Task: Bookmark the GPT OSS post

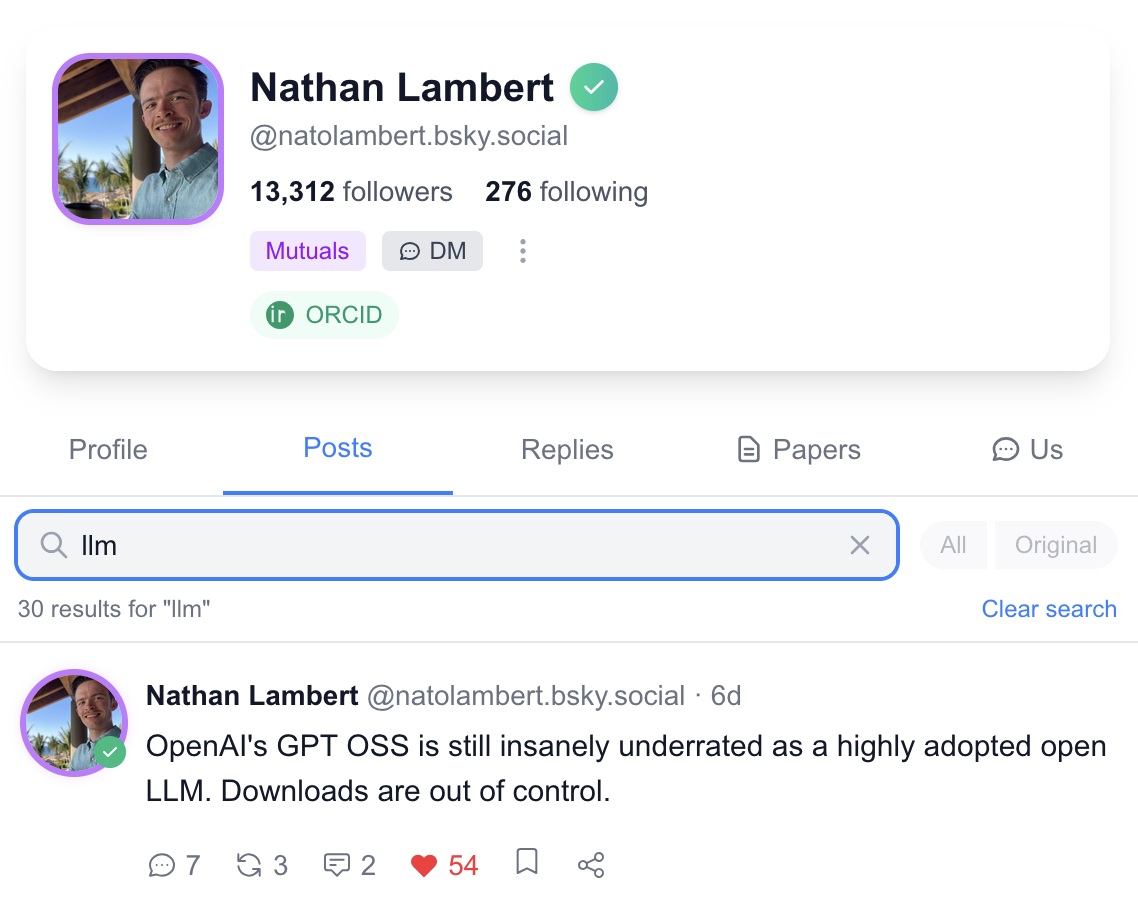Action: [527, 862]
